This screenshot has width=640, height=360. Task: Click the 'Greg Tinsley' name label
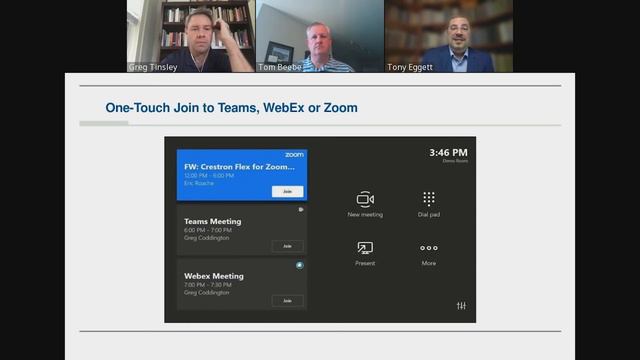pos(153,67)
